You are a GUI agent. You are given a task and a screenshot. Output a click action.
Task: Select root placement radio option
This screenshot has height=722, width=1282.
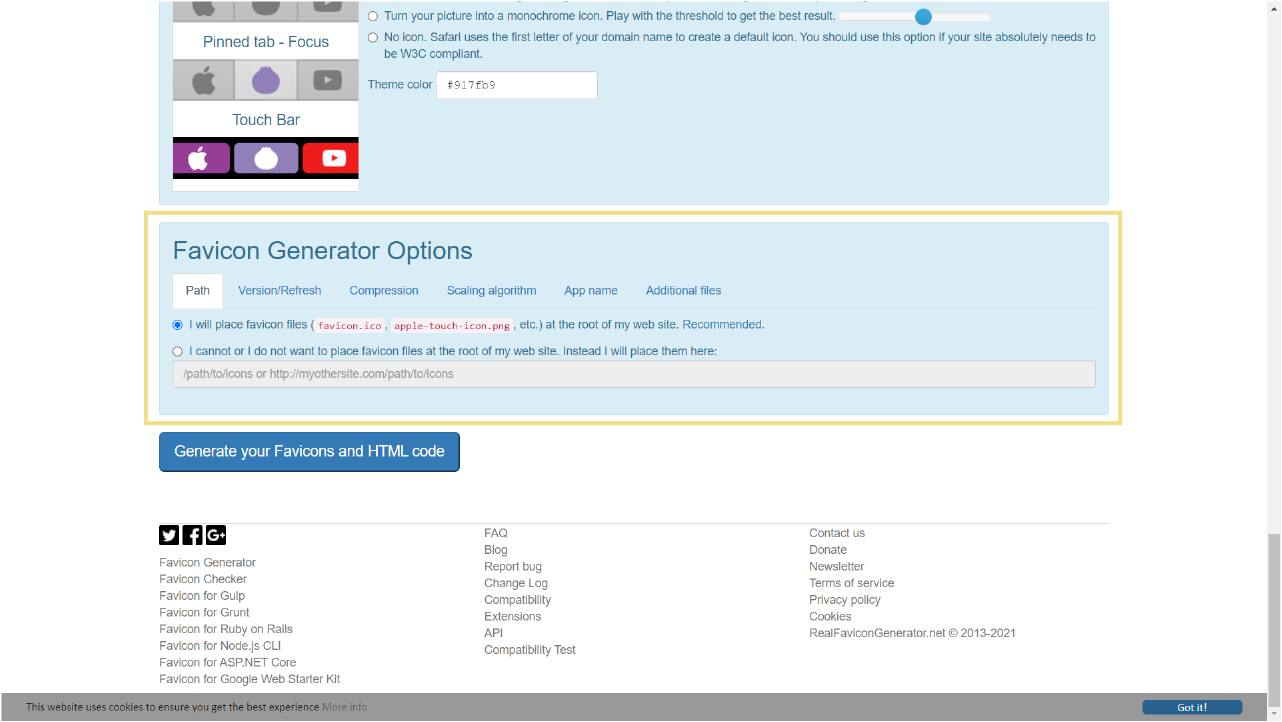click(178, 325)
